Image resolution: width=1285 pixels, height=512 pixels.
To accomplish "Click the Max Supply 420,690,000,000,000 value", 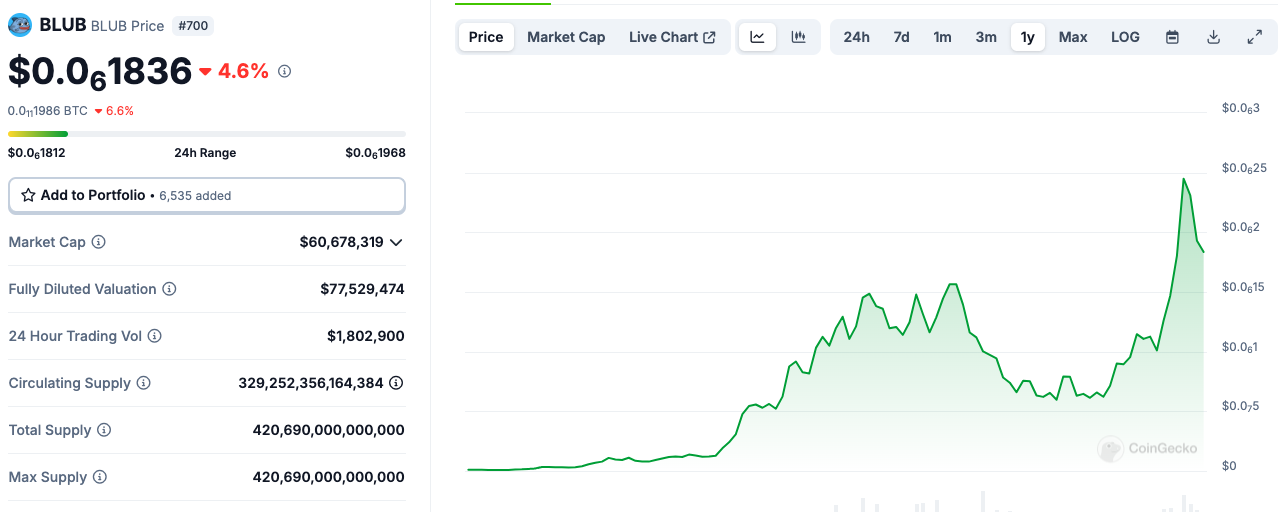I will 329,477.
